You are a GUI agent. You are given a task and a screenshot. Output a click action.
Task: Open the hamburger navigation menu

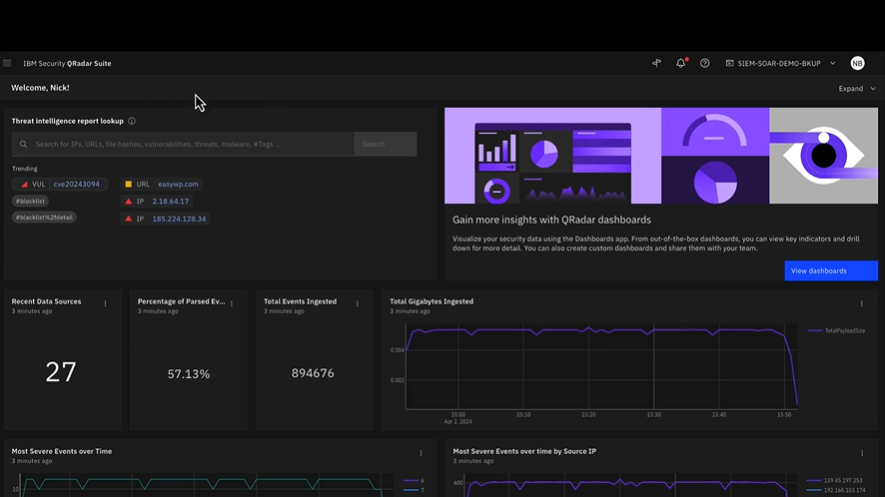pos(7,63)
